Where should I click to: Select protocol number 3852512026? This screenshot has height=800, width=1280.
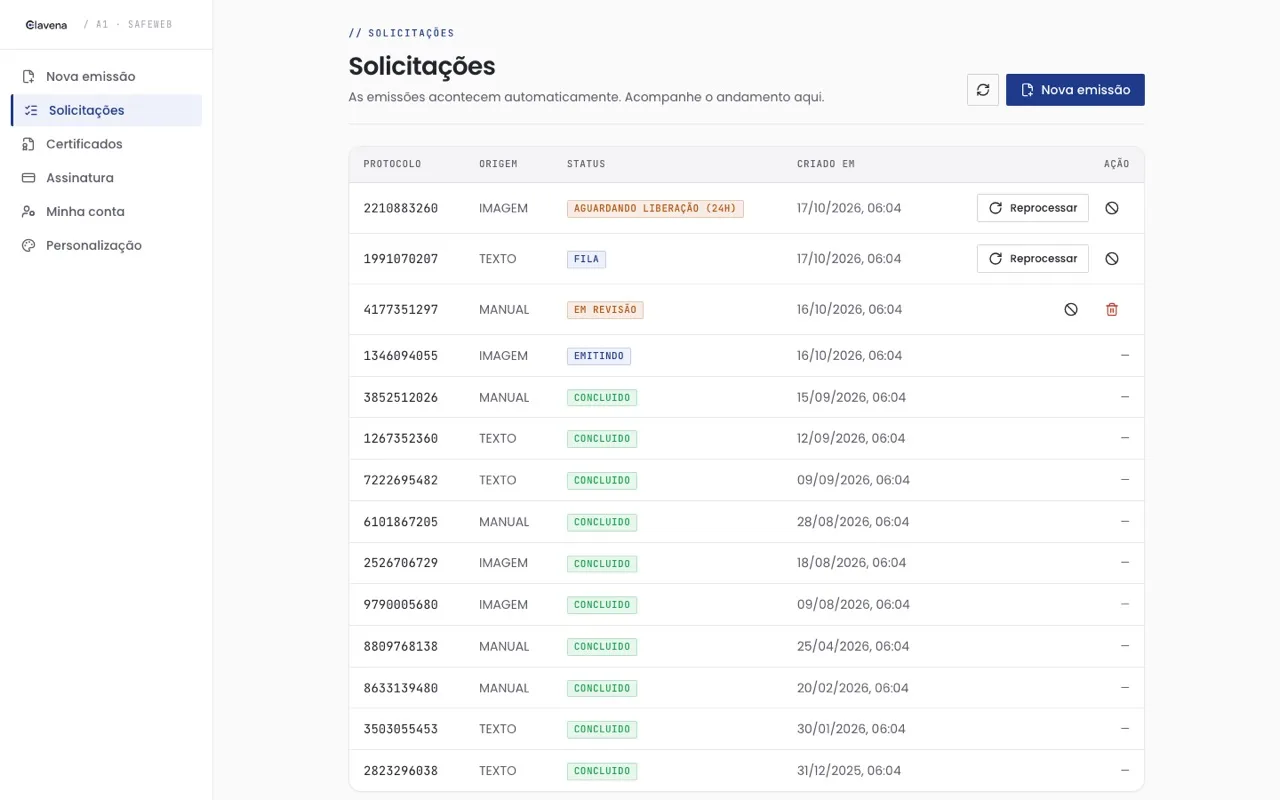coord(401,398)
